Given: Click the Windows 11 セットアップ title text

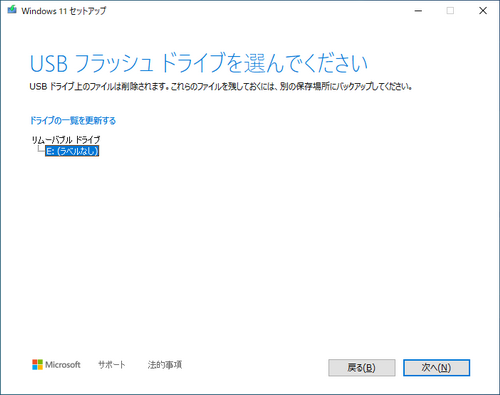Looking at the screenshot, I should click(x=64, y=11).
